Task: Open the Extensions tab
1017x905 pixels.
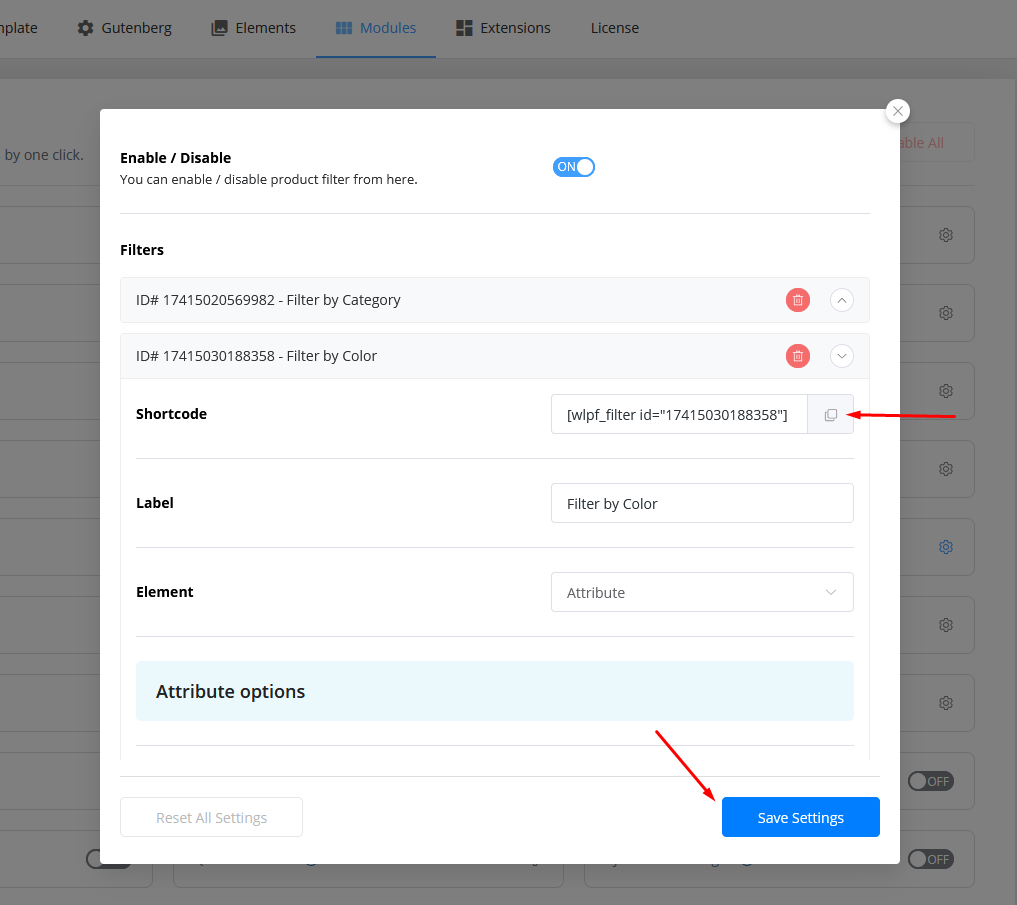Action: click(x=503, y=28)
